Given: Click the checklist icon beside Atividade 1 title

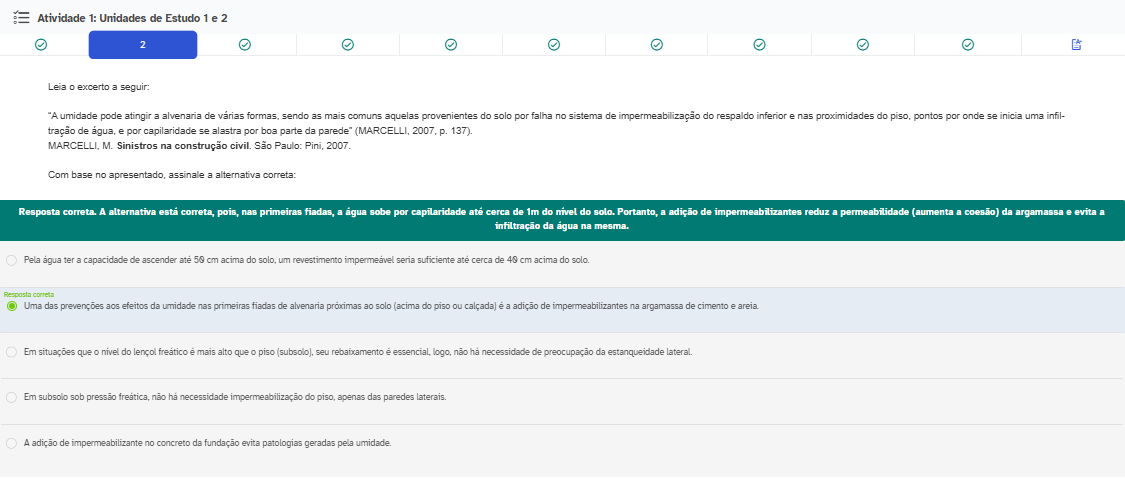Looking at the screenshot, I should [20, 18].
